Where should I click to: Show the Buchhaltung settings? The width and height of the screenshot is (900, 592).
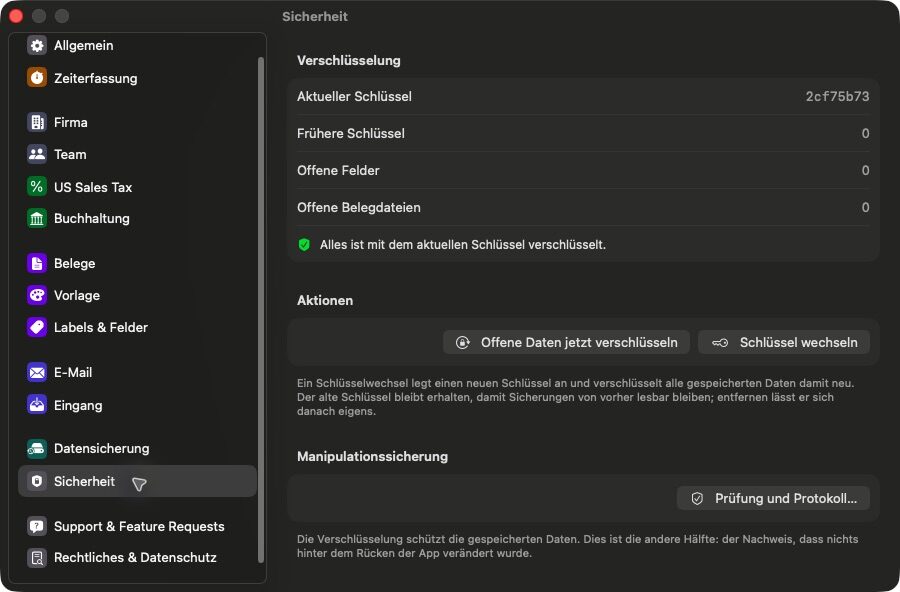point(137,218)
